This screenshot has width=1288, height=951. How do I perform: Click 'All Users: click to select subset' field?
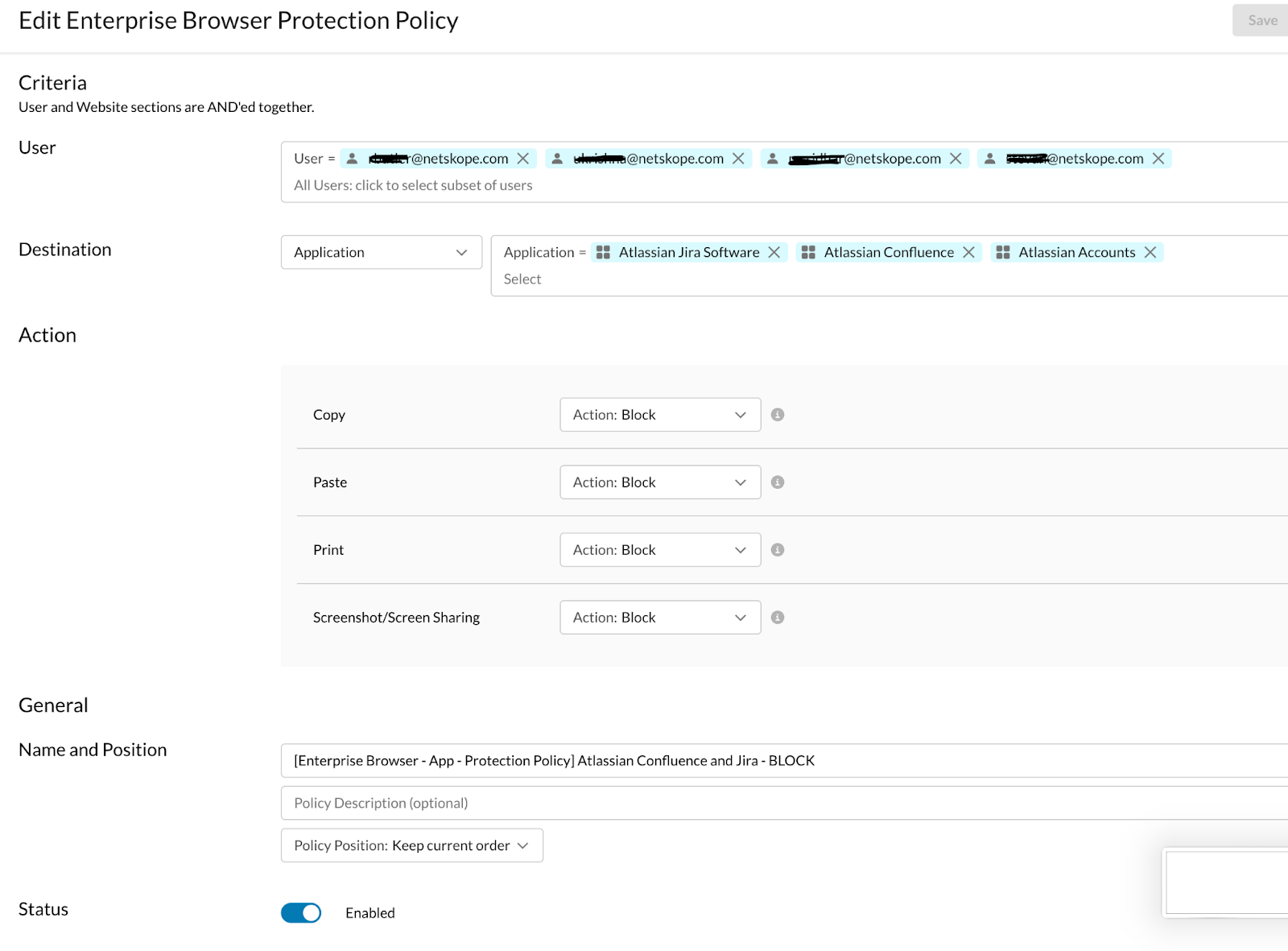pyautogui.click(x=413, y=185)
